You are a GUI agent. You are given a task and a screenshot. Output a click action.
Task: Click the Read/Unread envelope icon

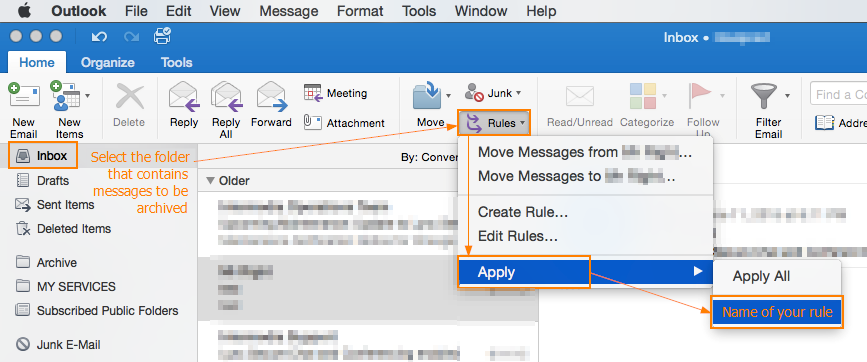click(x=579, y=96)
